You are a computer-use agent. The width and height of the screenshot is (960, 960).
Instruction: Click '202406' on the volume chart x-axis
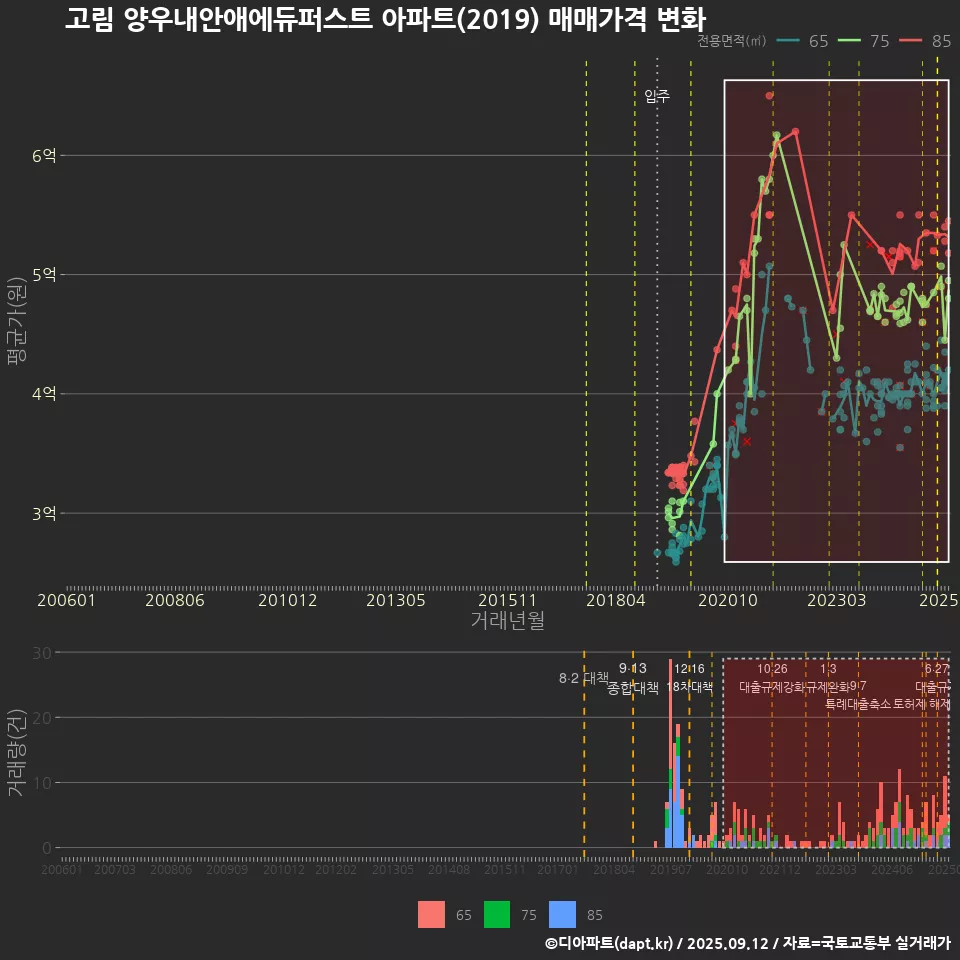coord(891,869)
